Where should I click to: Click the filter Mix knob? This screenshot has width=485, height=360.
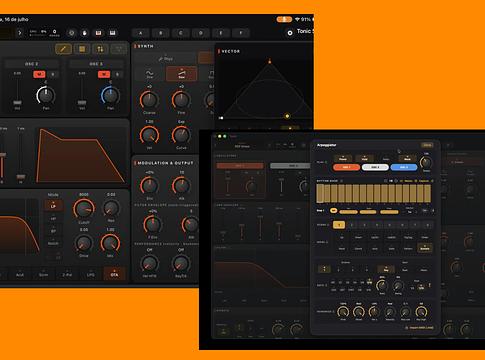pyautogui.click(x=110, y=244)
